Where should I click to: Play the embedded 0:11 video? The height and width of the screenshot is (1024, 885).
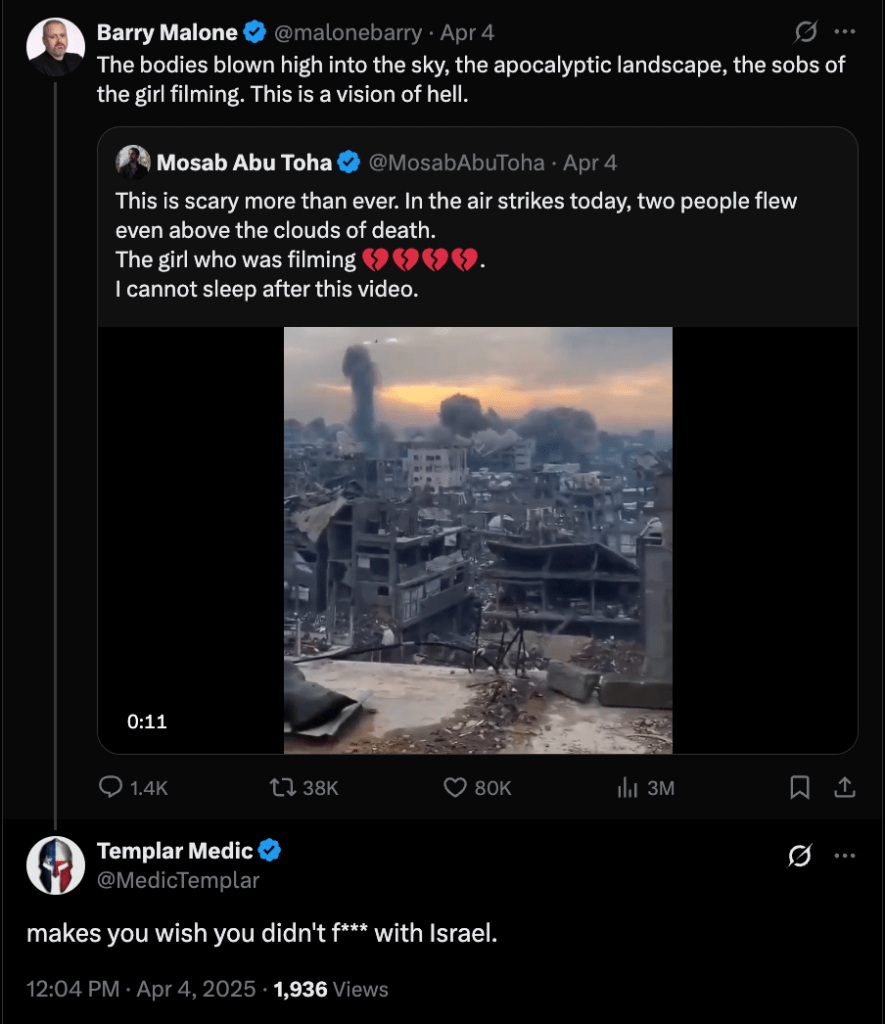click(478, 540)
